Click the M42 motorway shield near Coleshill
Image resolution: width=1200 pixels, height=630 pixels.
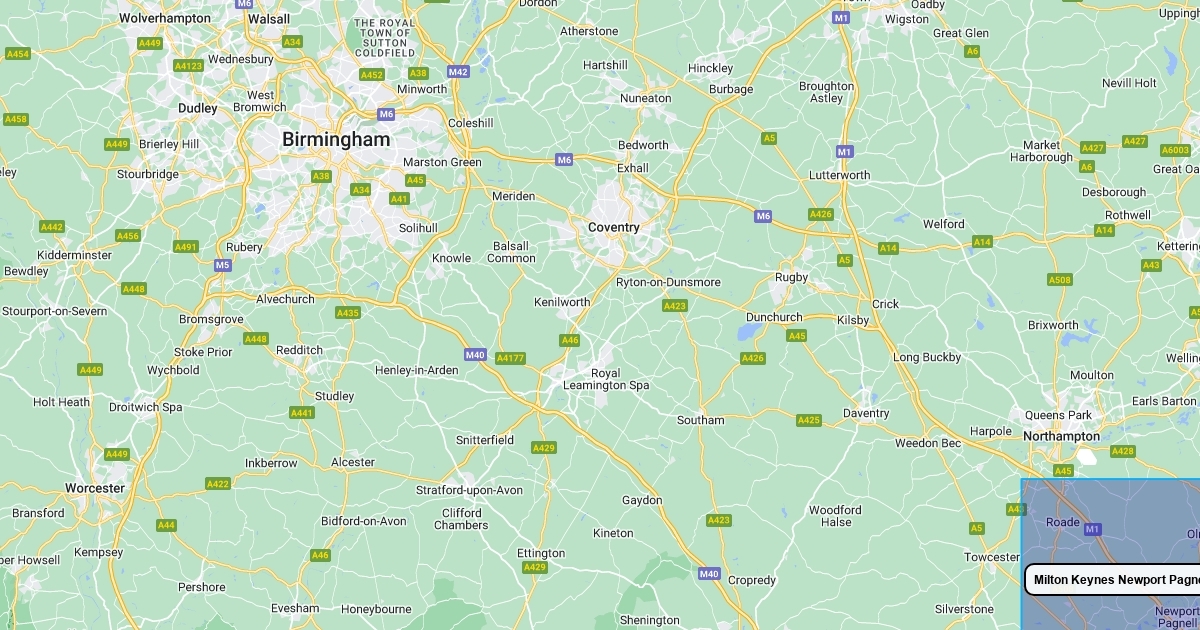pyautogui.click(x=459, y=71)
